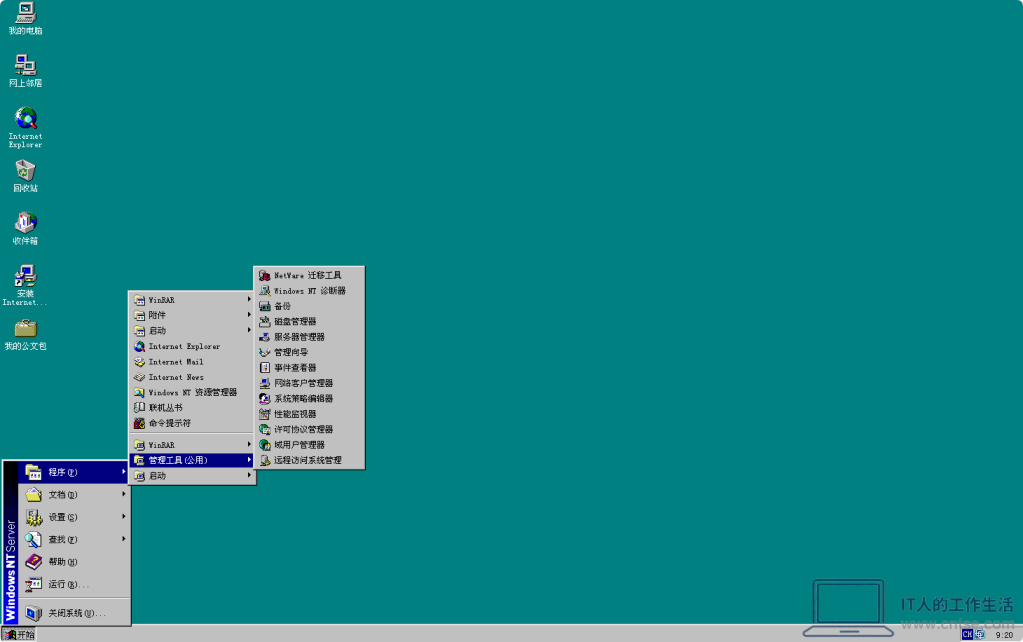
Task: Expand the WinRAR folder above 管理工具(公用)
Action: (x=192, y=445)
